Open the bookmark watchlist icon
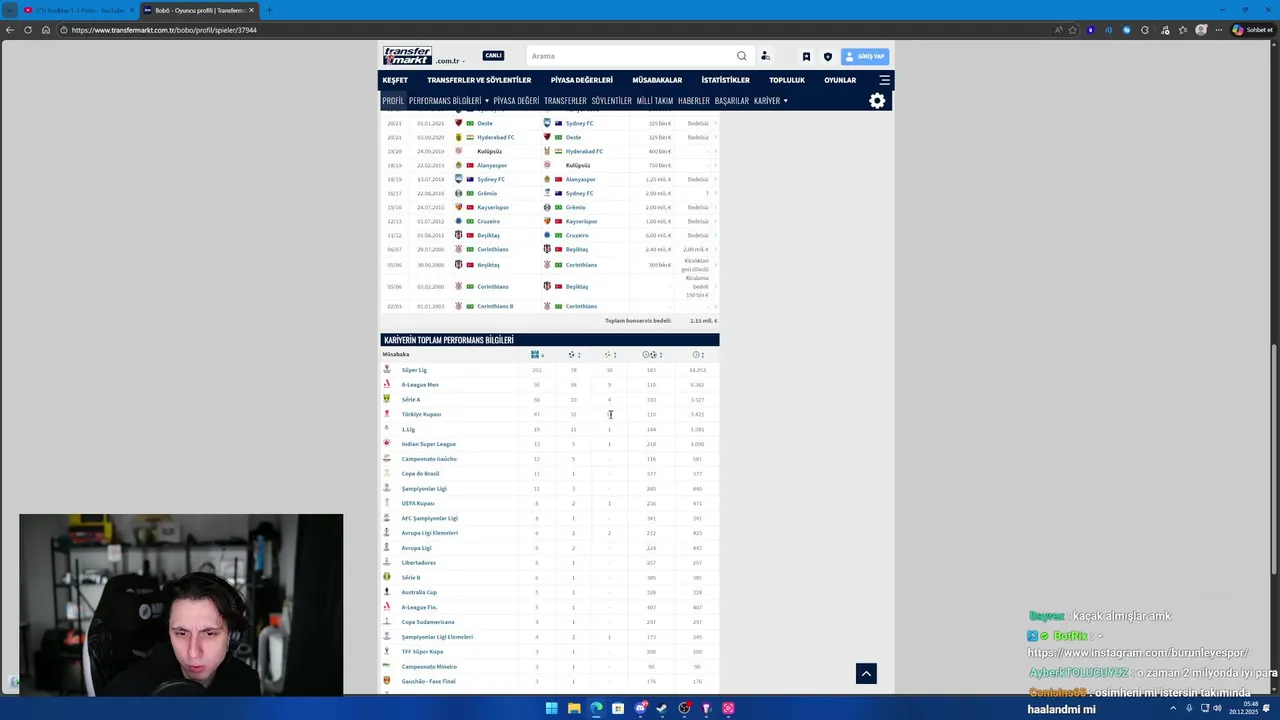 point(806,57)
